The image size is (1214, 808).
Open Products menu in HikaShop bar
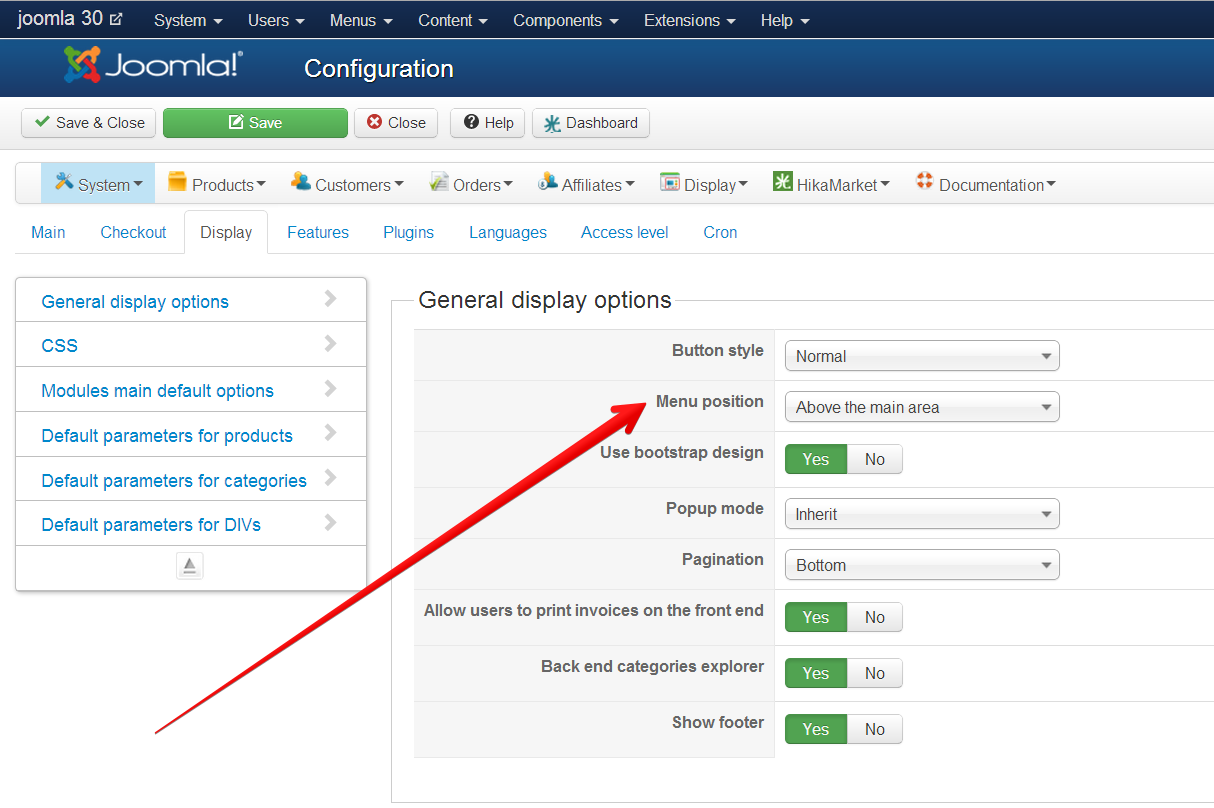point(217,184)
